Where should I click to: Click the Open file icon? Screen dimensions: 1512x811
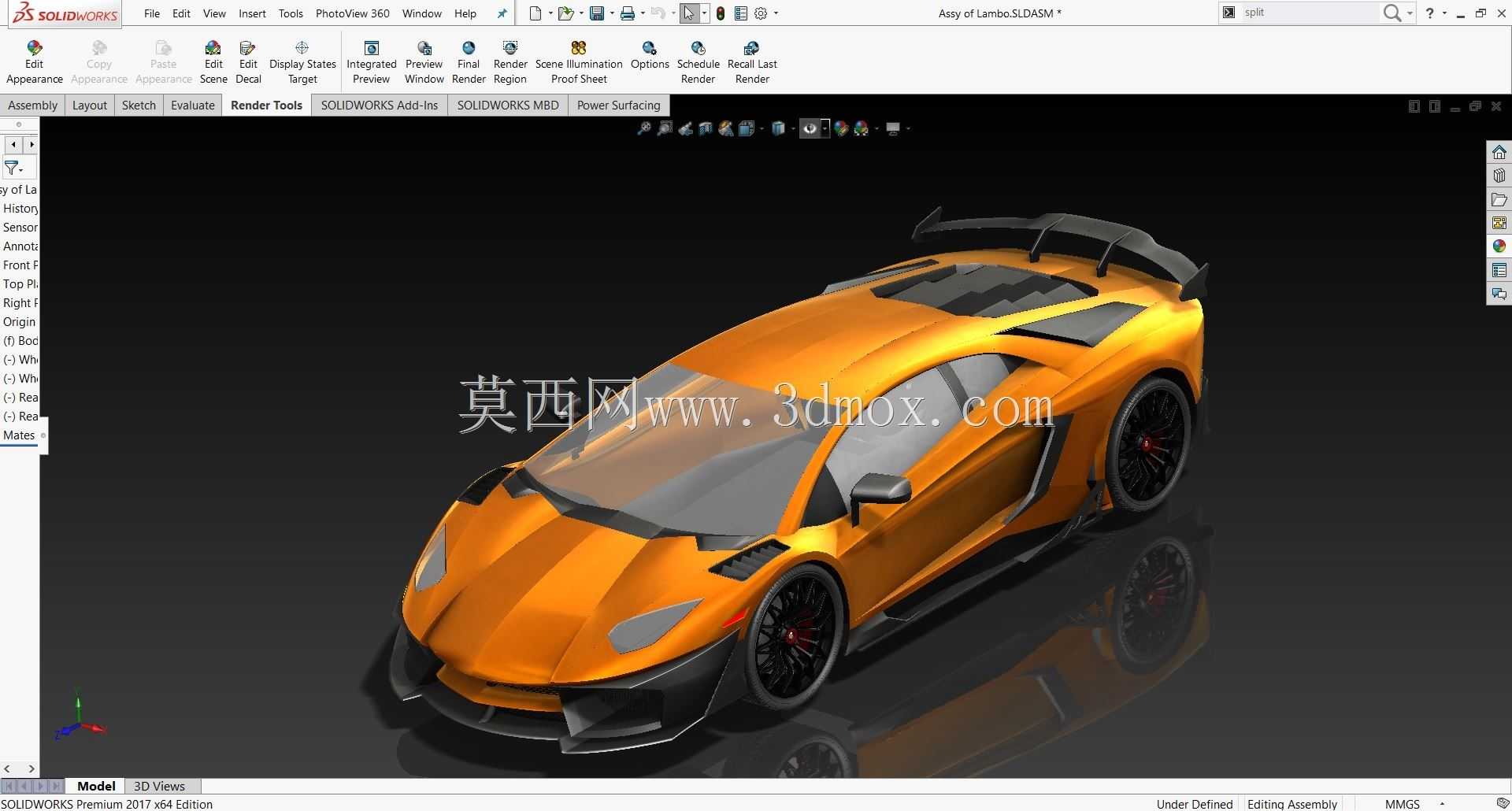(565, 13)
